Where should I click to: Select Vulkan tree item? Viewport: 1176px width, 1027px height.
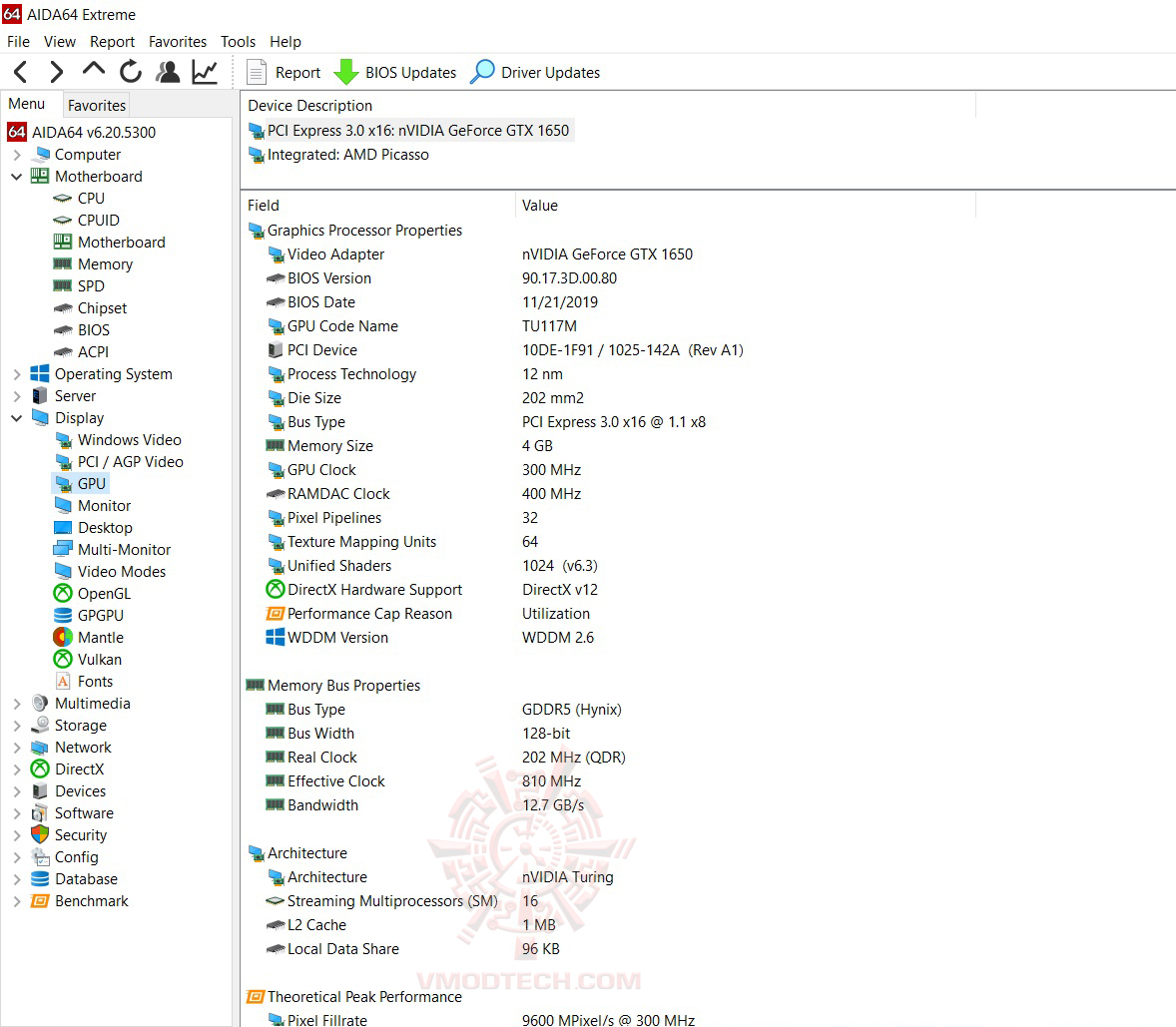click(100, 659)
